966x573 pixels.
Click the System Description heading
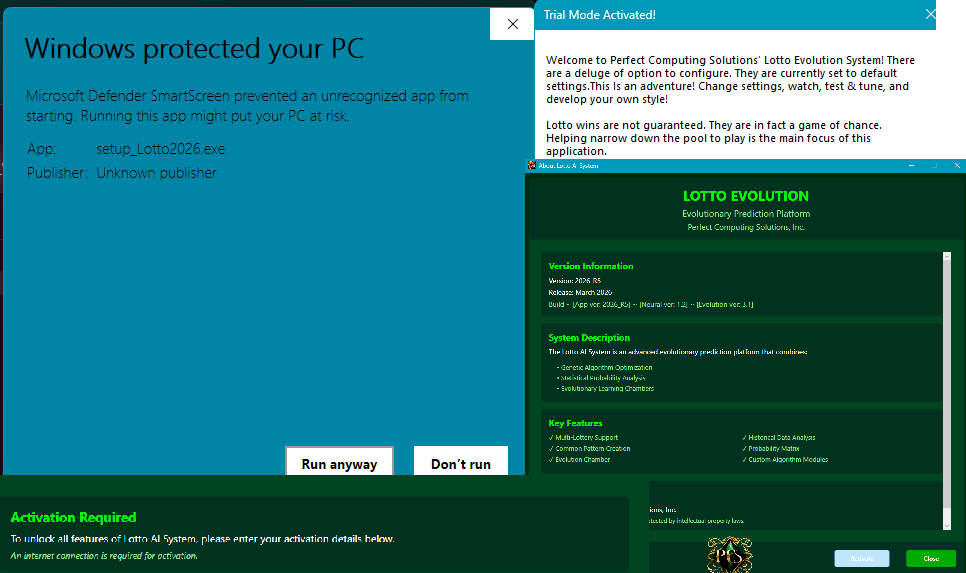[x=589, y=338]
